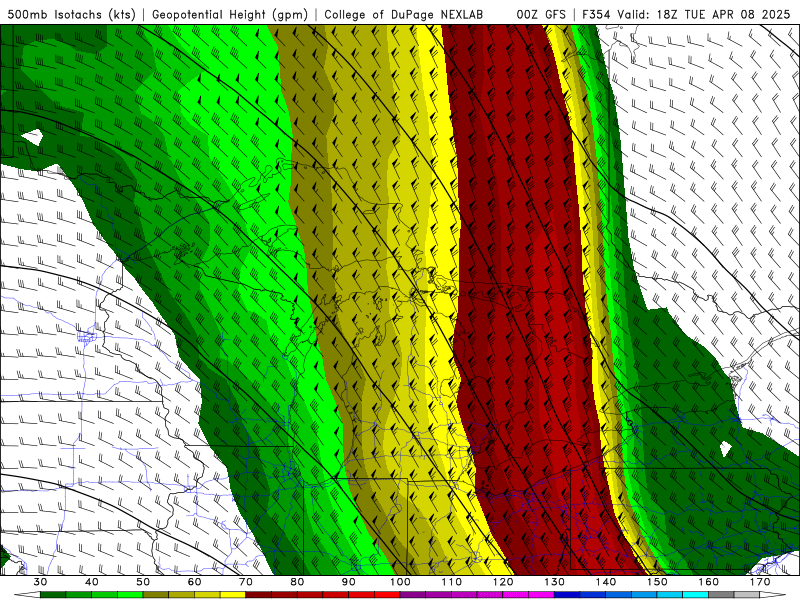The image size is (800, 600).
Task: Click the "Geopotential Height (gpm)" header text
Action: [230, 14]
